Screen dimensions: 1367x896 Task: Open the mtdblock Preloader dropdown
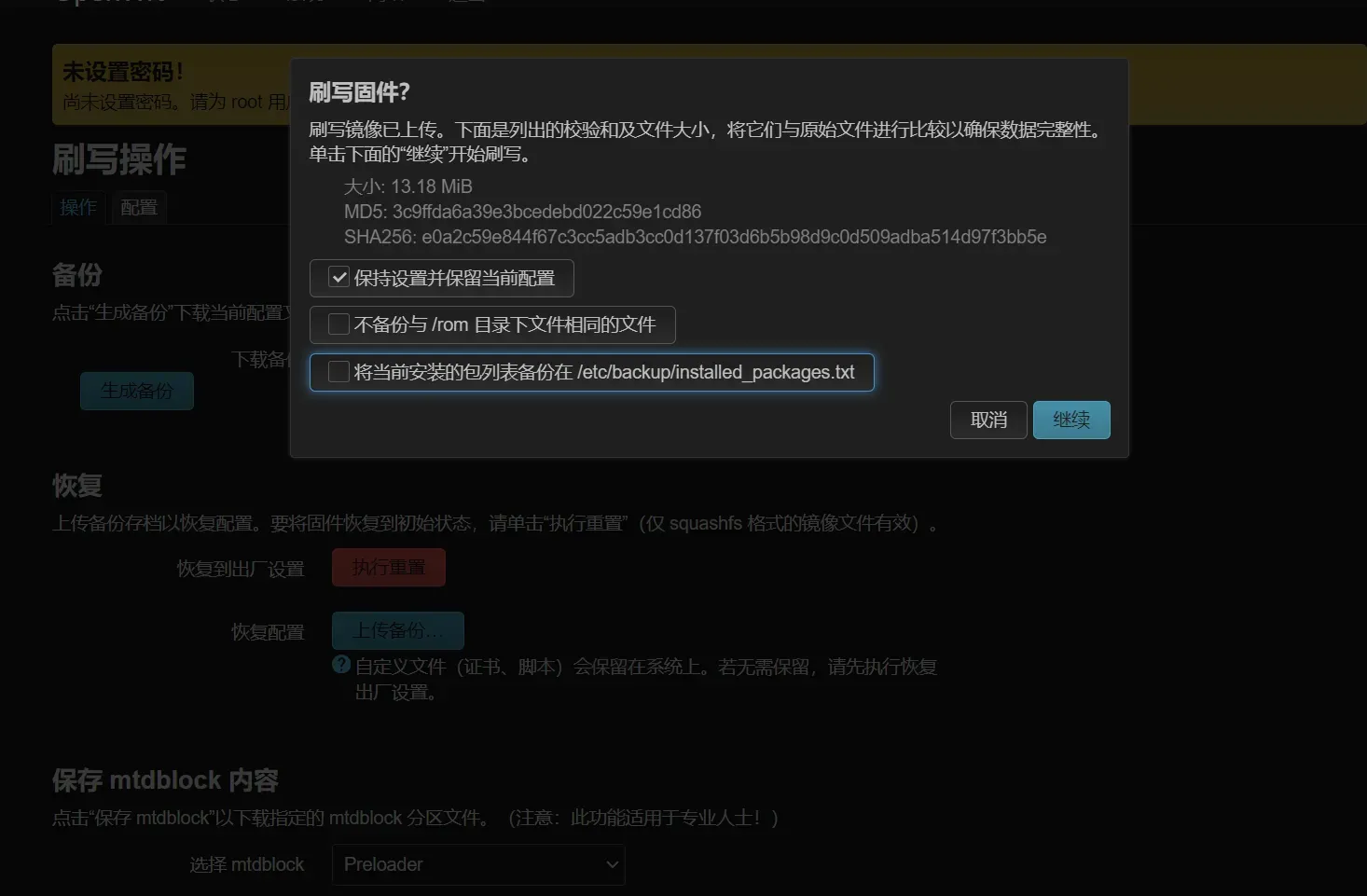[x=478, y=864]
